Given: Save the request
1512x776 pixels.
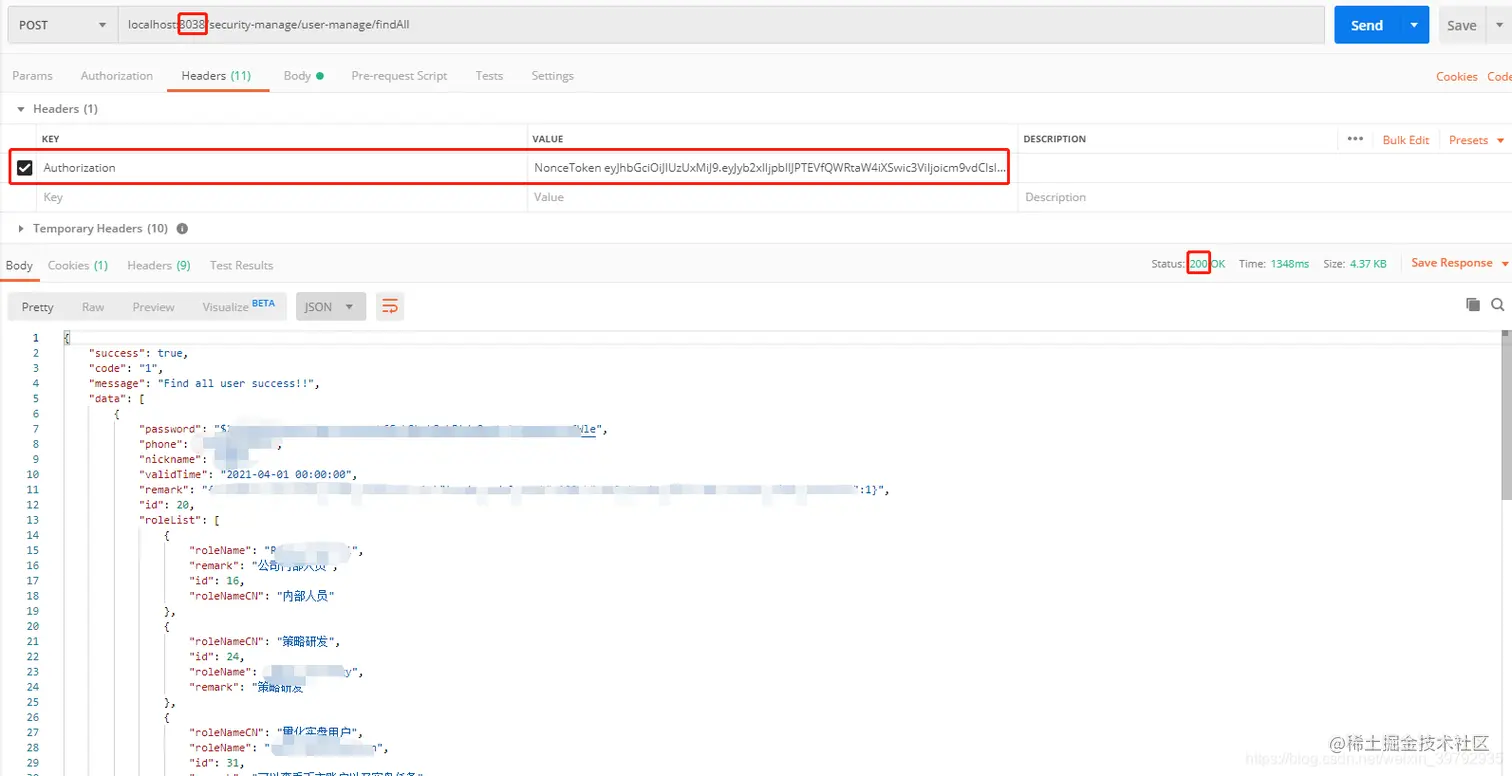Looking at the screenshot, I should [1461, 25].
